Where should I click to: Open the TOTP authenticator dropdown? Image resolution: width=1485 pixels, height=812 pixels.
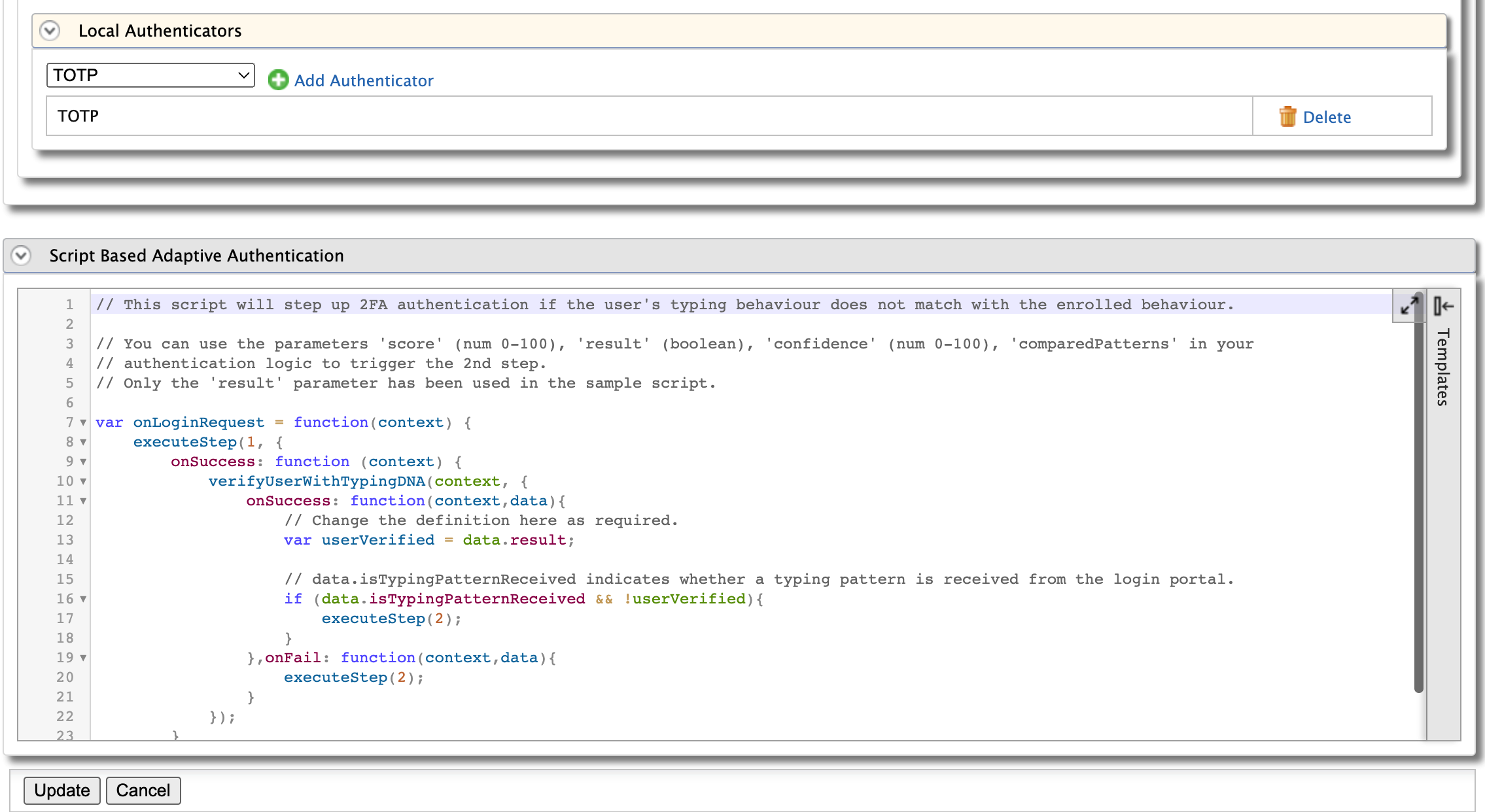pyautogui.click(x=150, y=75)
